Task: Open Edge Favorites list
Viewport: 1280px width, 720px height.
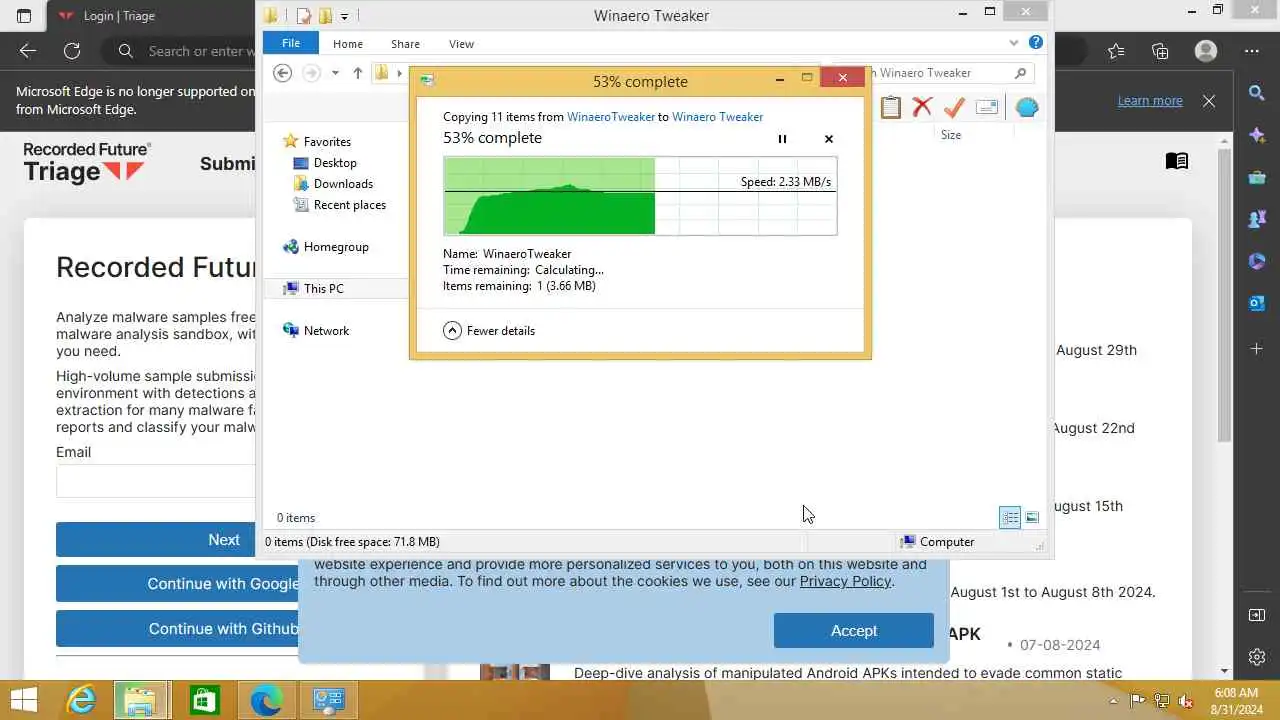Action: 1116,51
